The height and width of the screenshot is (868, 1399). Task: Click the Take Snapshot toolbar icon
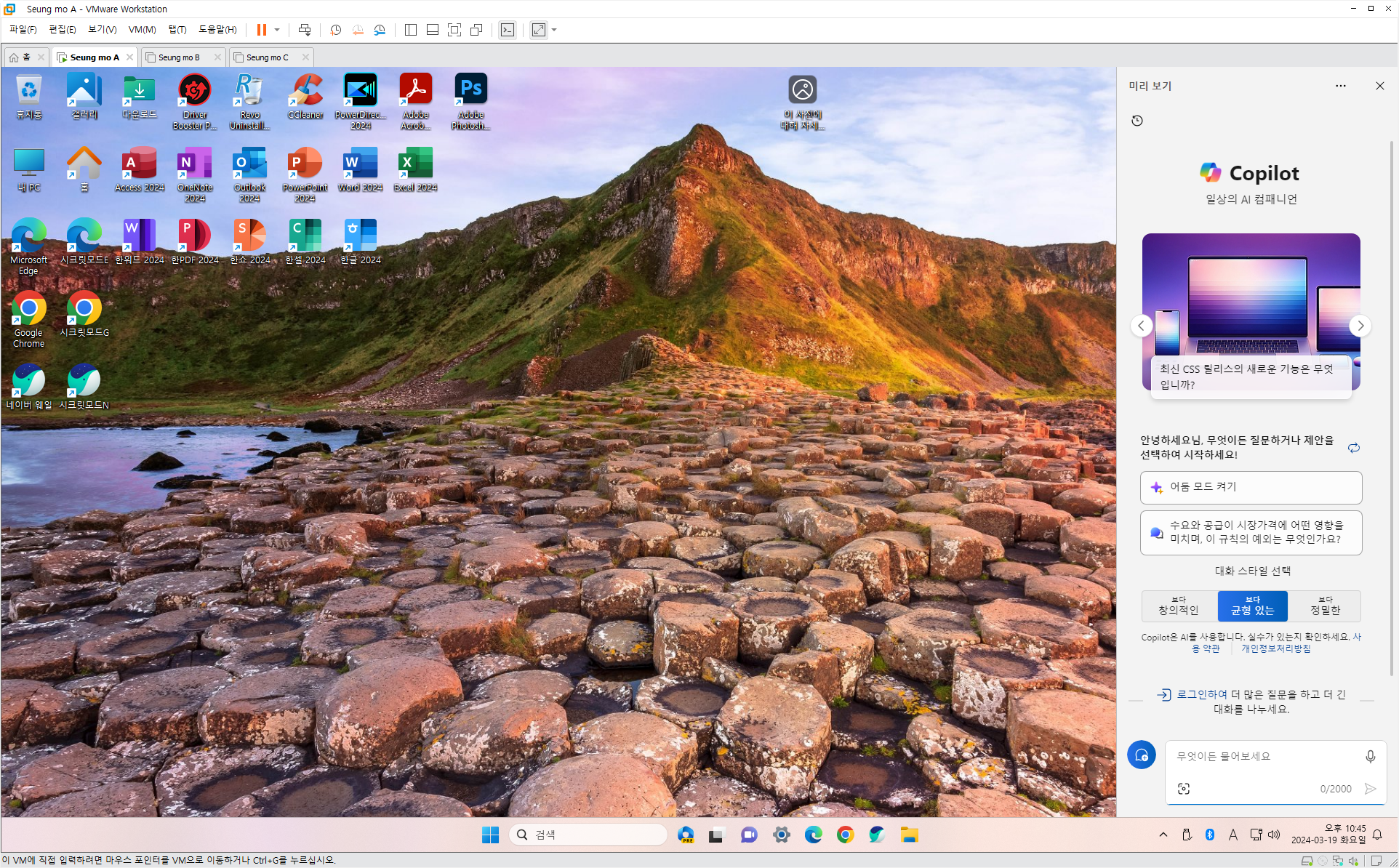point(335,30)
